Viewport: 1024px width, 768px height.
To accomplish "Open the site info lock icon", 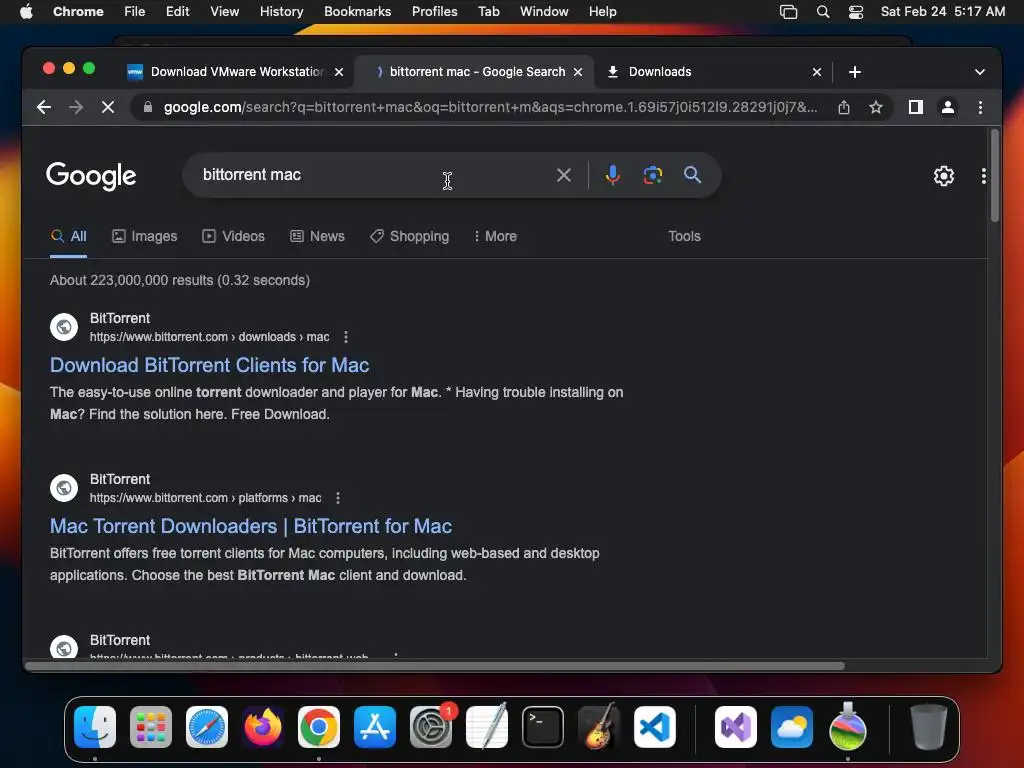I will [x=148, y=107].
